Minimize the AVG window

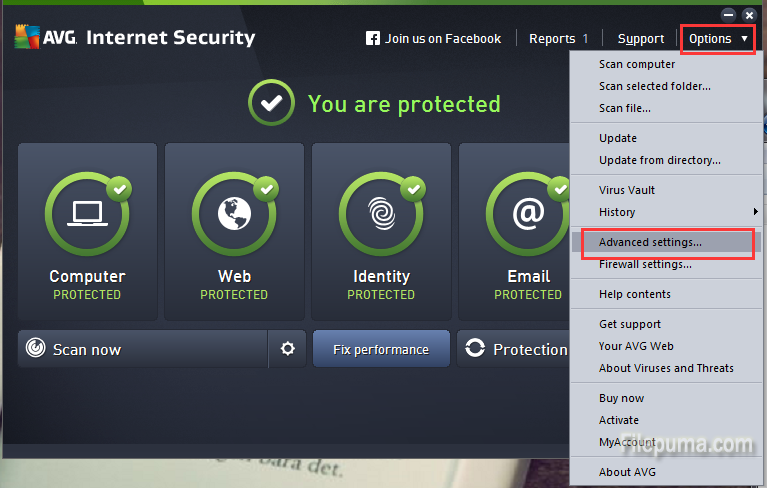pyautogui.click(x=729, y=15)
